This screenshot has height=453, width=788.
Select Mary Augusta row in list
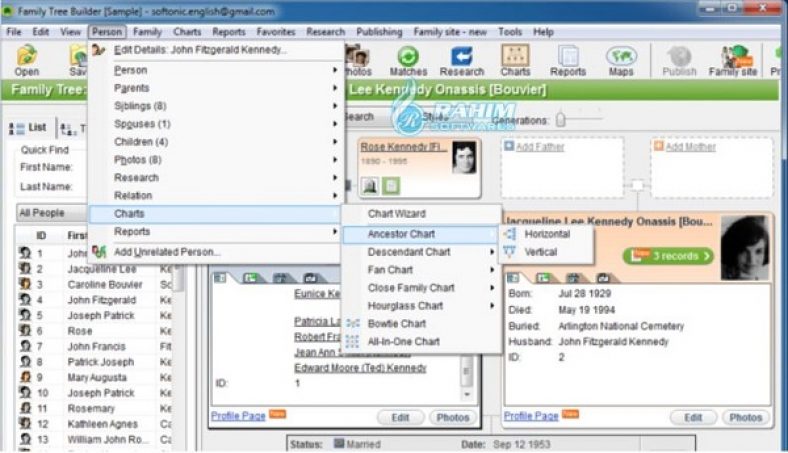point(94,378)
